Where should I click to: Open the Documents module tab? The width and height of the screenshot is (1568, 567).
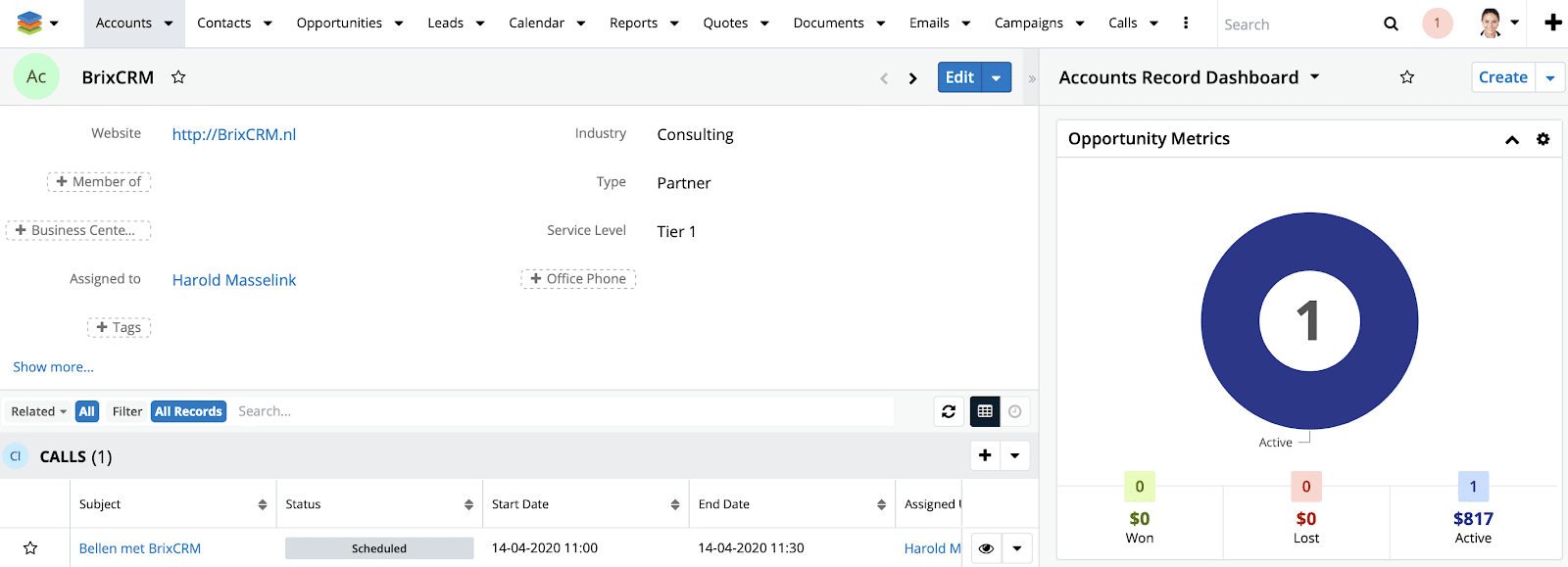828,24
